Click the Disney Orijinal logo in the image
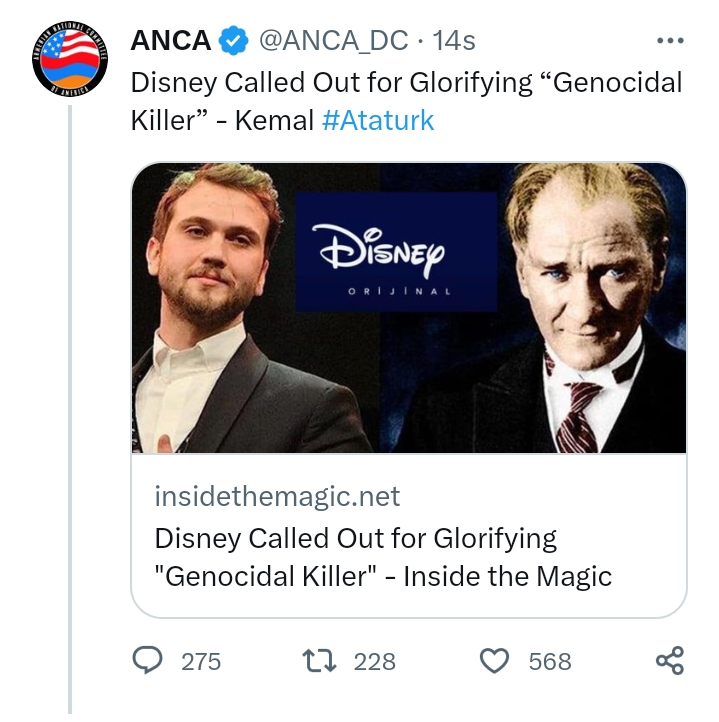The height and width of the screenshot is (722, 719). [x=396, y=252]
